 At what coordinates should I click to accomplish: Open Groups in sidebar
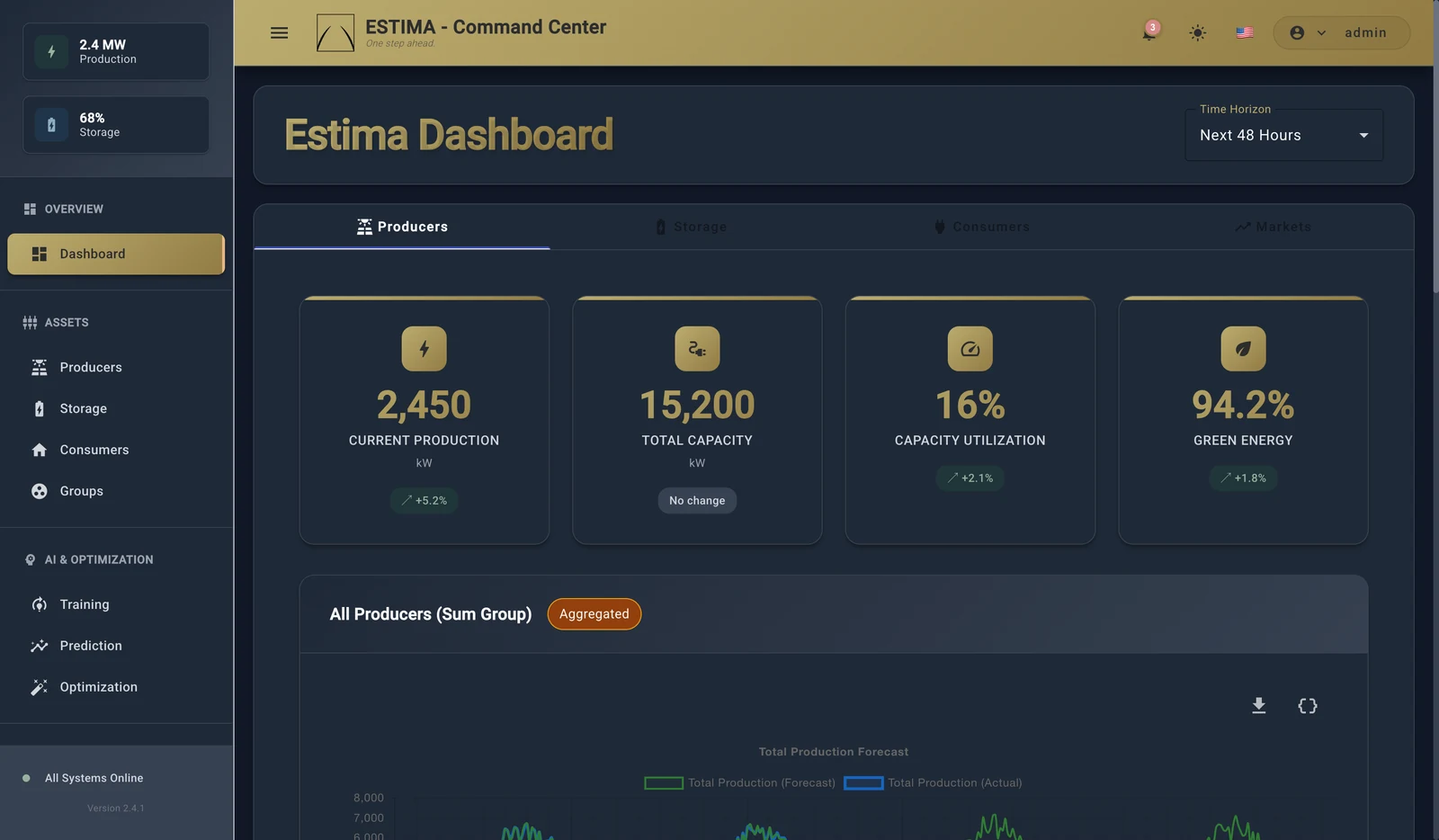(116, 491)
